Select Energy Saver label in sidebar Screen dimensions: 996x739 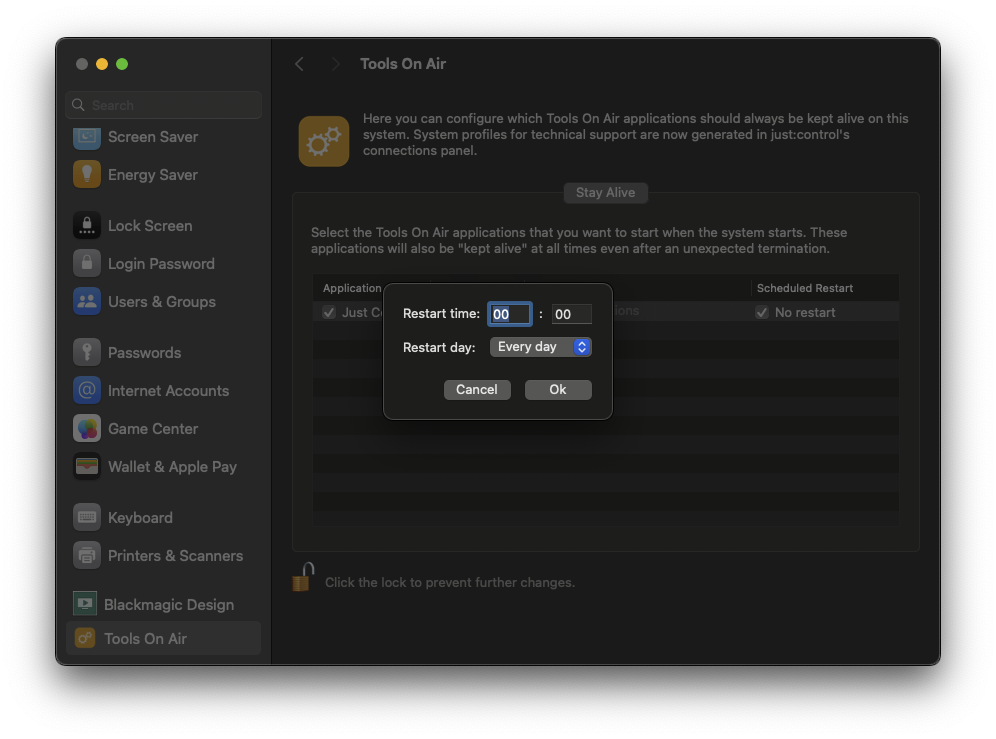(x=153, y=175)
